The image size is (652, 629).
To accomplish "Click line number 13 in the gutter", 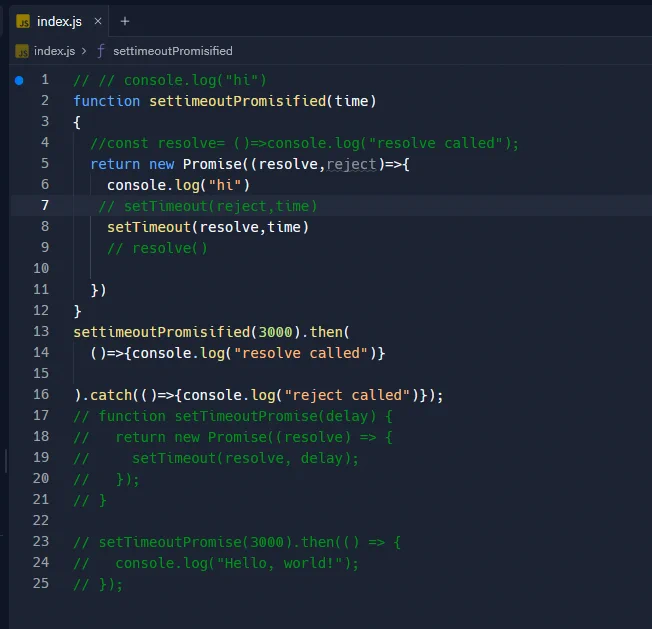I will tap(41, 331).
